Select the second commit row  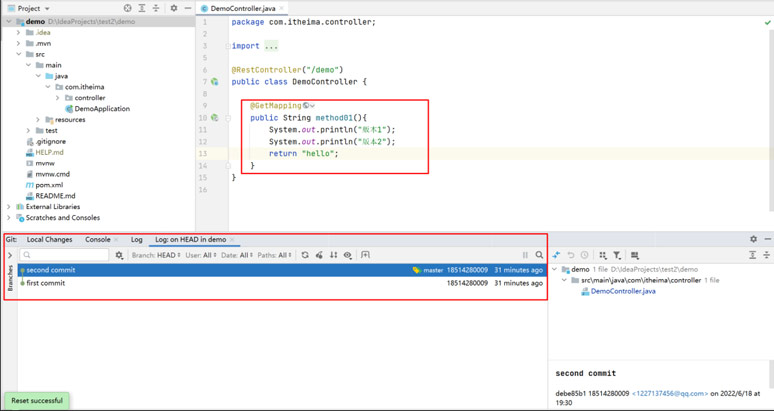(282, 270)
